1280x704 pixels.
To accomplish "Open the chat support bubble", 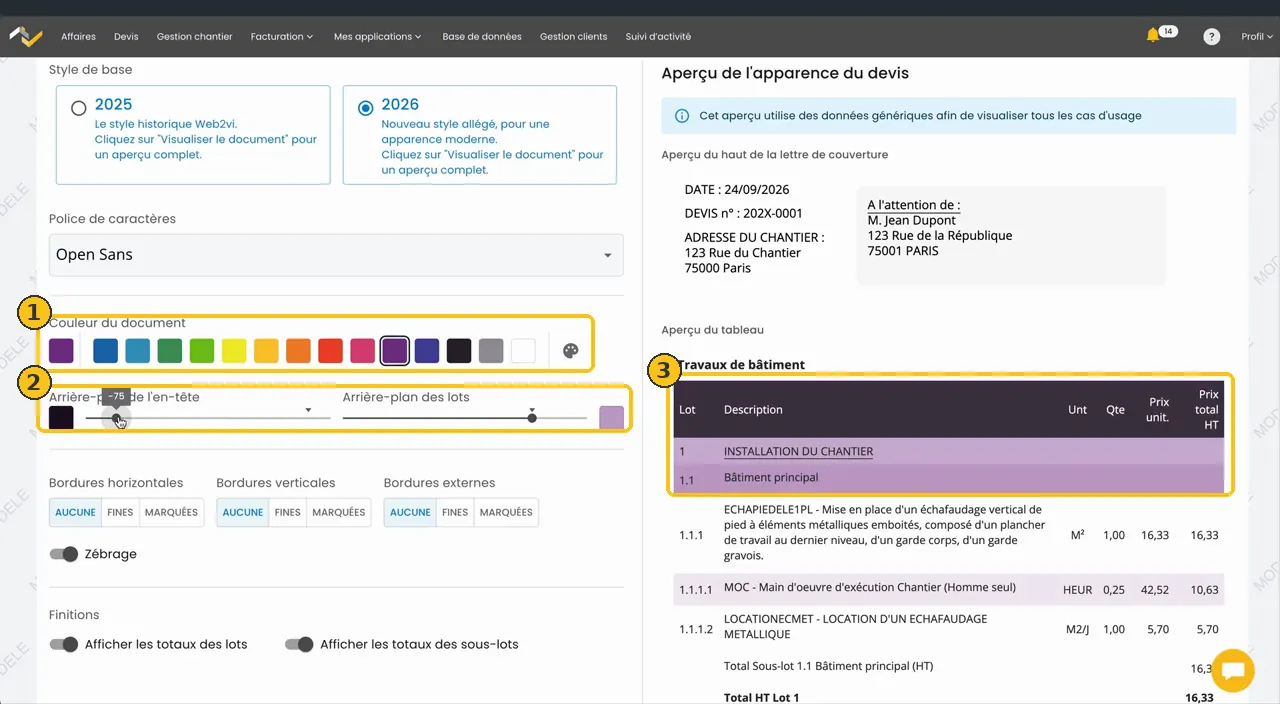I will click(1232, 670).
